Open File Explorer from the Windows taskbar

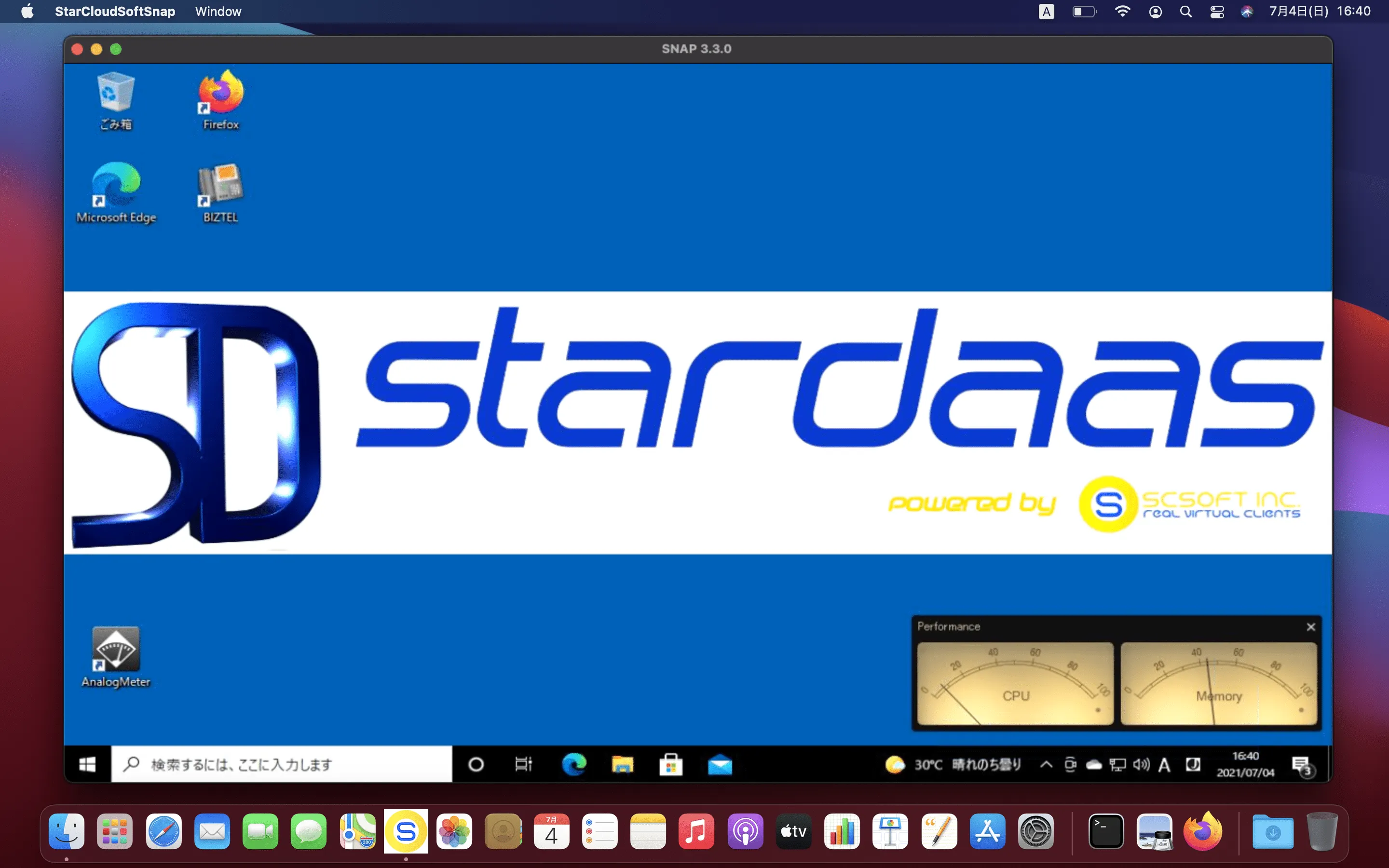(x=622, y=765)
